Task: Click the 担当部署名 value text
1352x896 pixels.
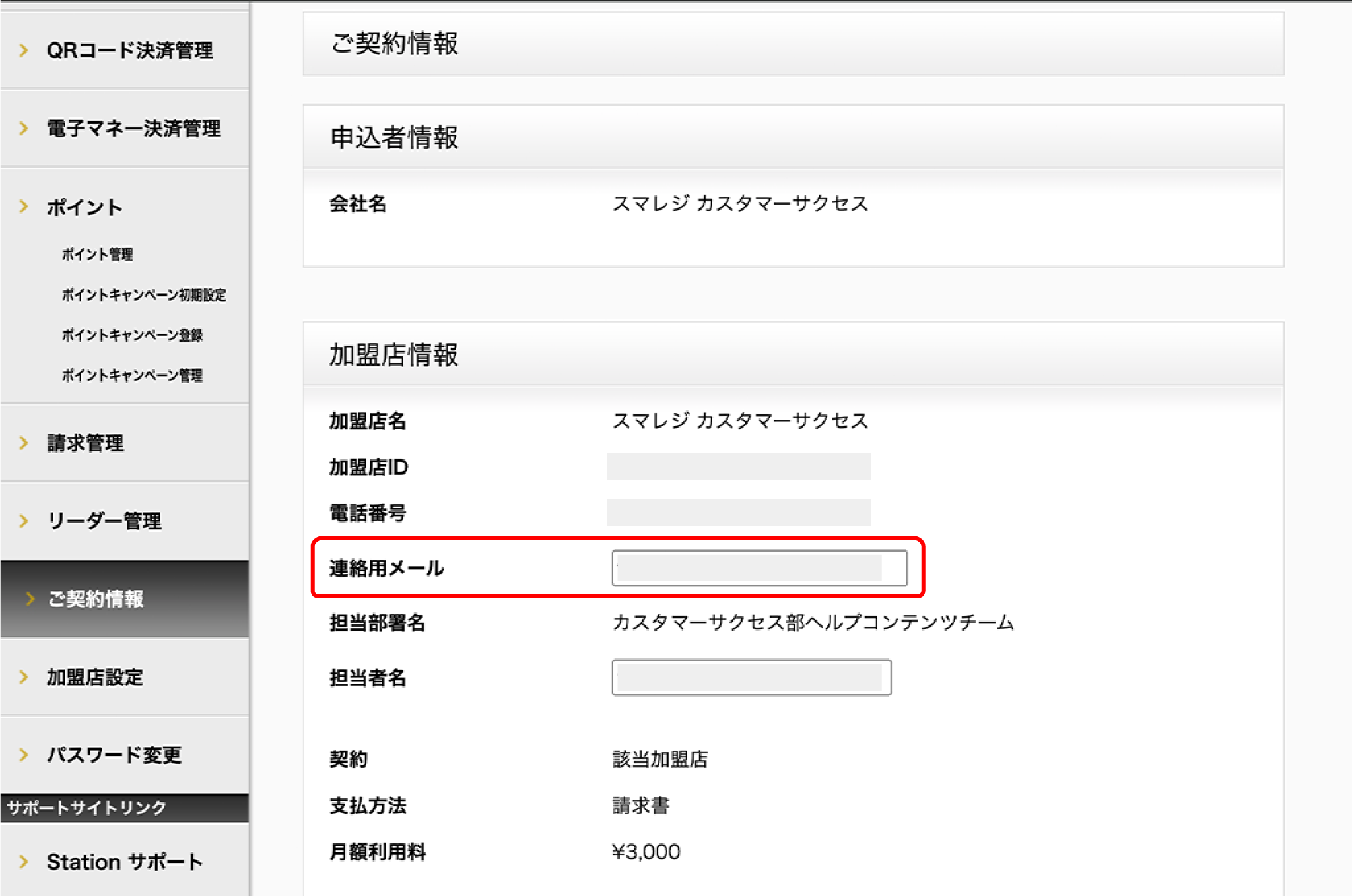Action: click(813, 622)
